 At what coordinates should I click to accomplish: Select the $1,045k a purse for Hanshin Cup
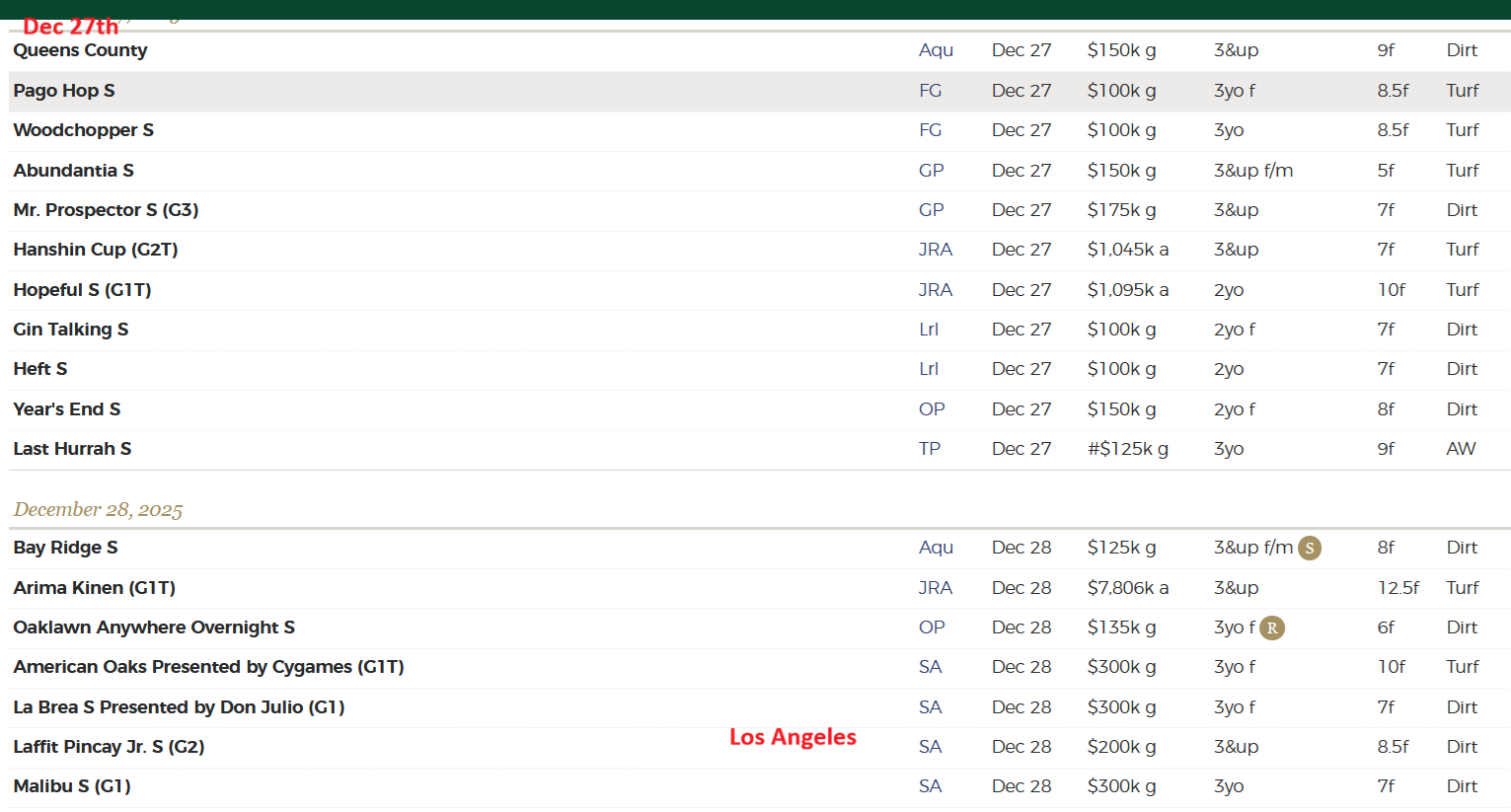tap(1128, 250)
